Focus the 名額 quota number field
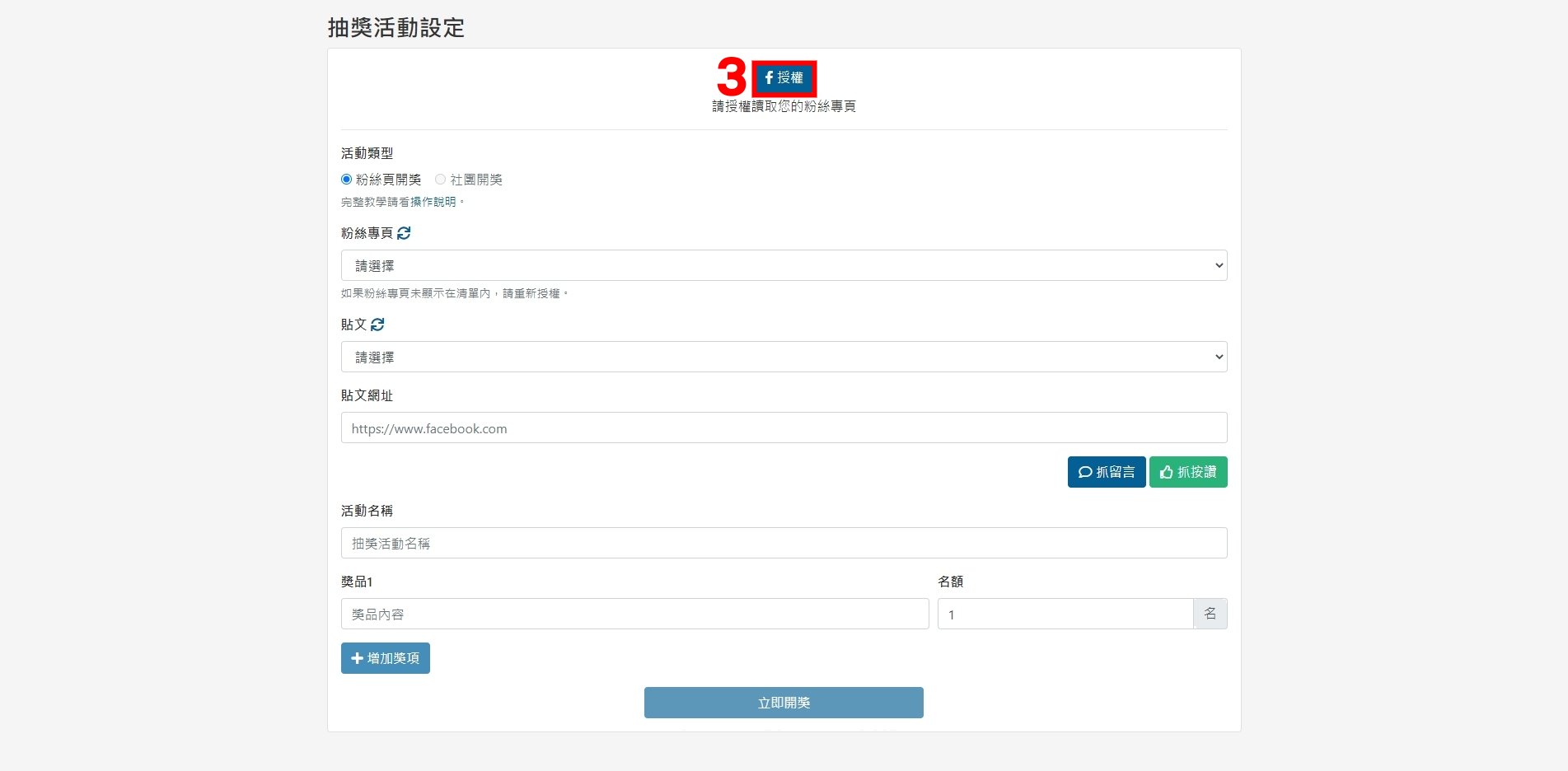Image resolution: width=1568 pixels, height=771 pixels. (1065, 614)
